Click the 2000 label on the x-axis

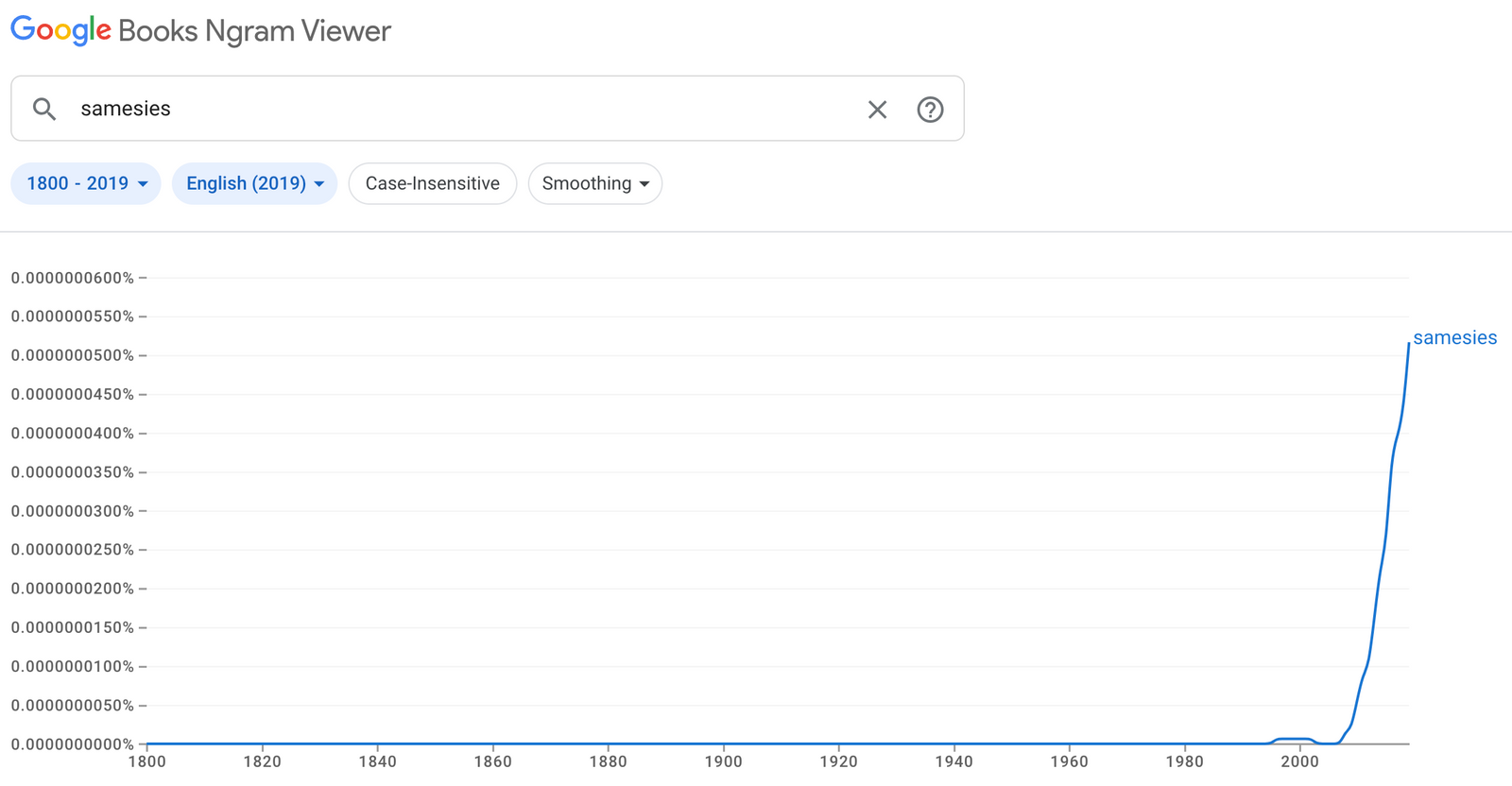pos(1299,761)
